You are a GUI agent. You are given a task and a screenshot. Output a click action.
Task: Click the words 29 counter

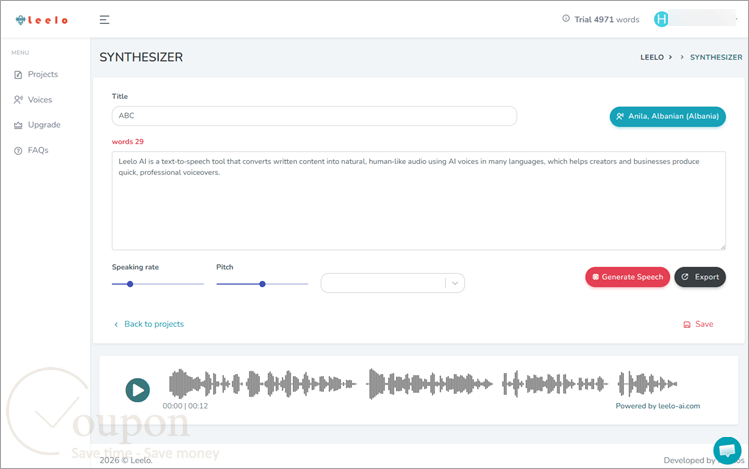point(128,142)
